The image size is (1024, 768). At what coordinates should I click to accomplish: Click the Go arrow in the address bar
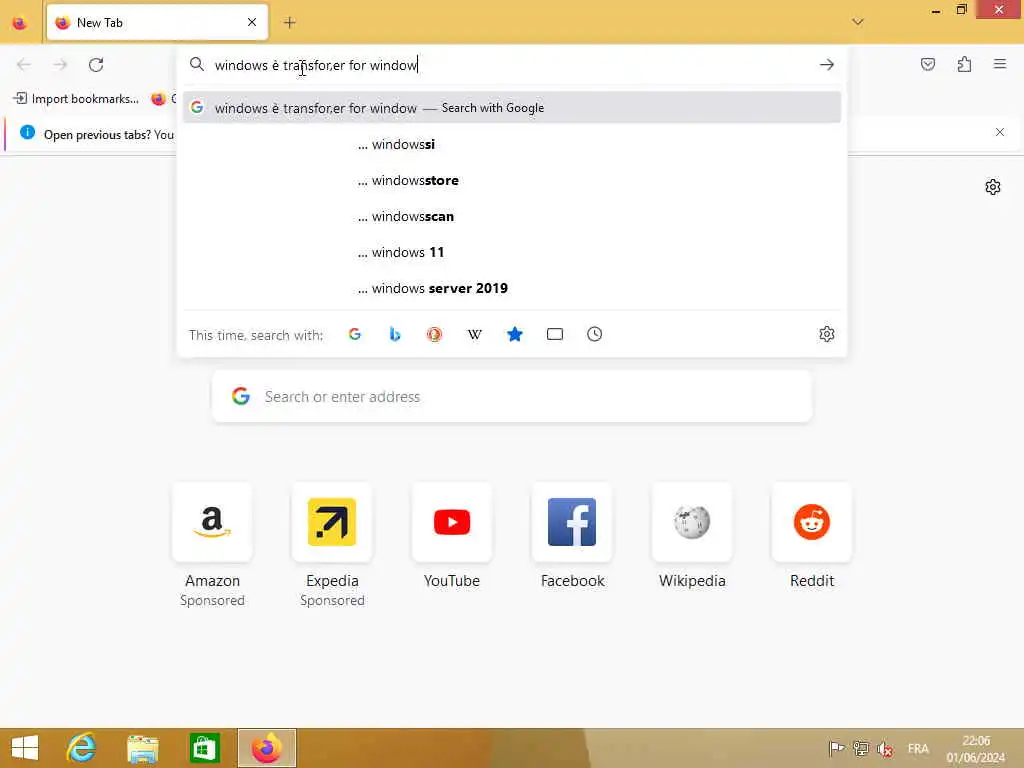point(827,65)
